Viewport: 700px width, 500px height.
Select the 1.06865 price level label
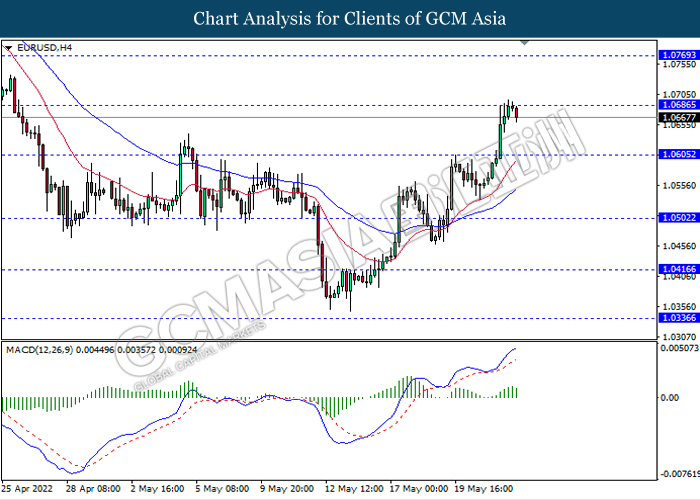(x=679, y=105)
